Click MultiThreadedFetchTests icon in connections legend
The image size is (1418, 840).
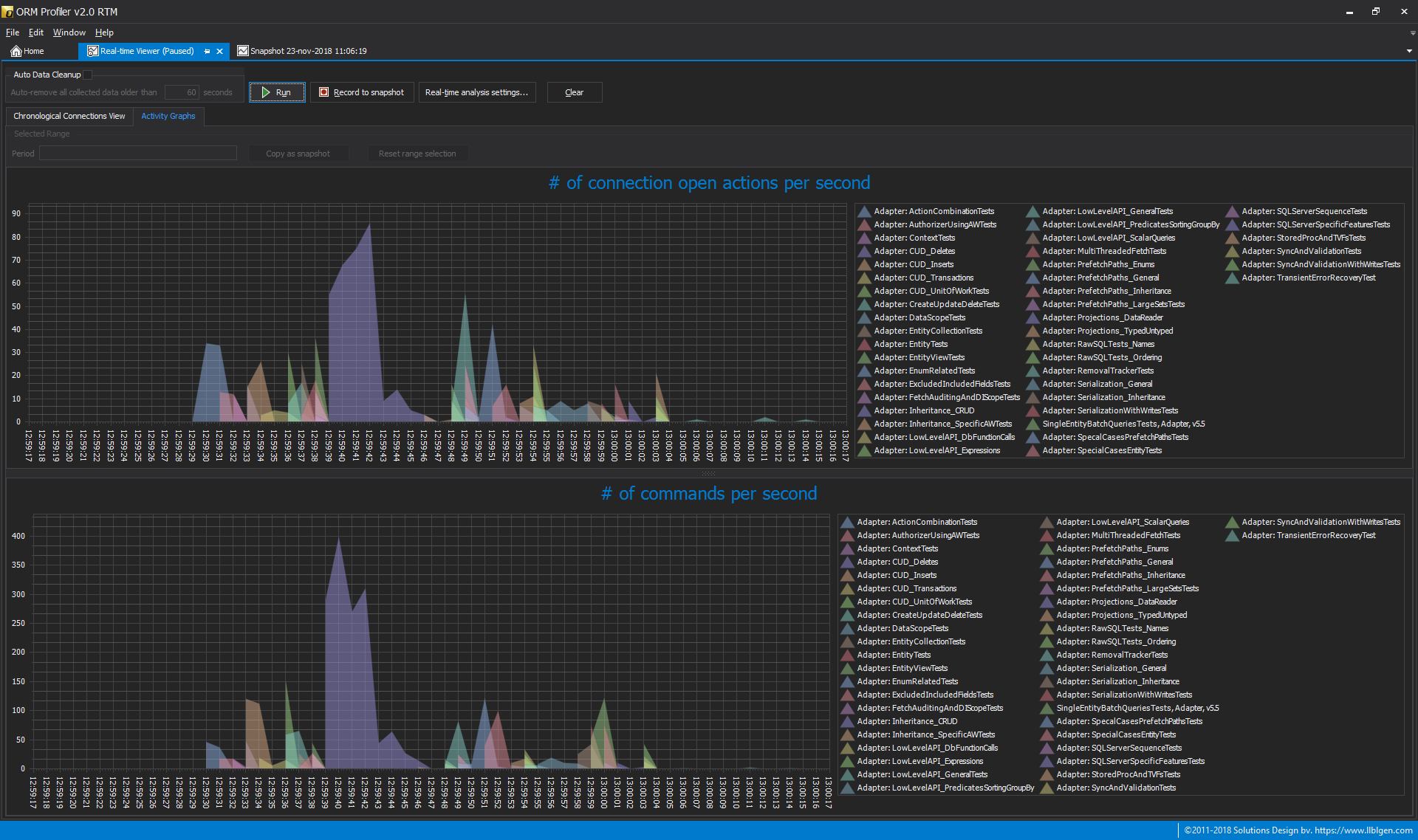point(1032,251)
